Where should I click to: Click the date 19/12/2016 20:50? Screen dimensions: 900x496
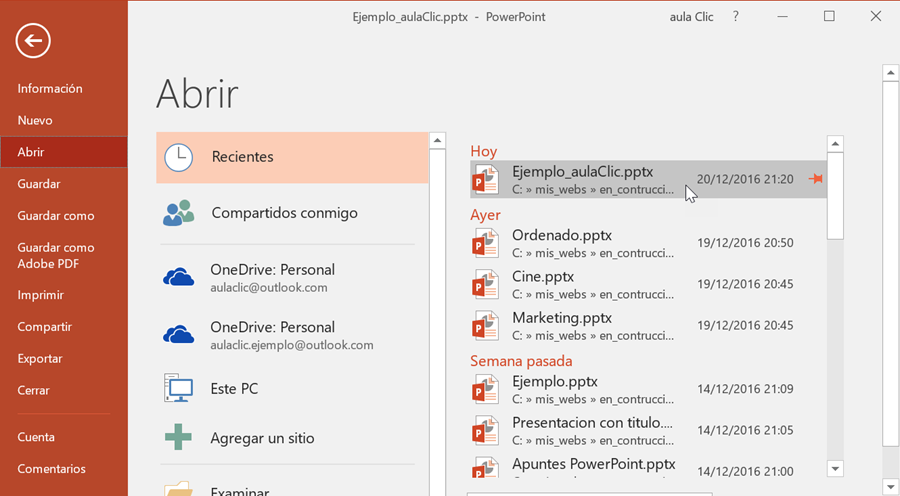745,243
